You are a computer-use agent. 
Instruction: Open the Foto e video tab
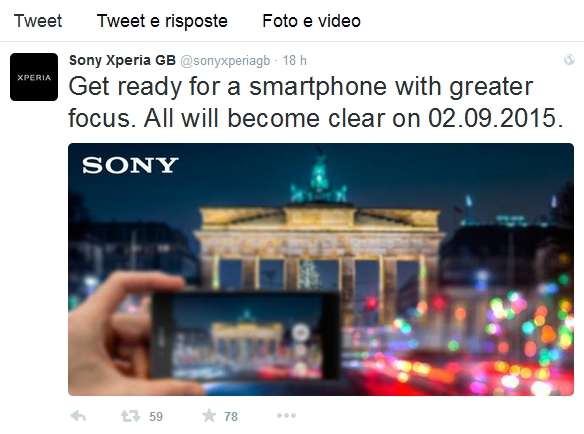pos(311,21)
